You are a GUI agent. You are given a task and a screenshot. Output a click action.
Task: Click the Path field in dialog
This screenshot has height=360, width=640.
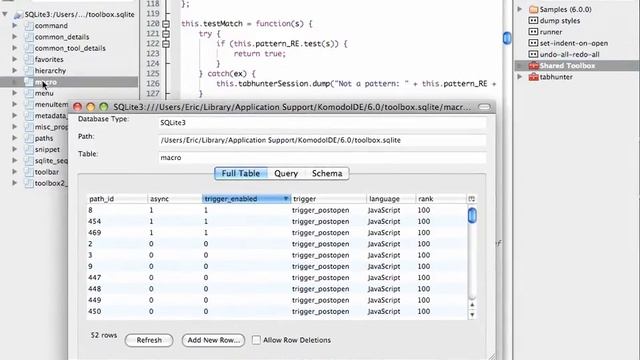322,140
